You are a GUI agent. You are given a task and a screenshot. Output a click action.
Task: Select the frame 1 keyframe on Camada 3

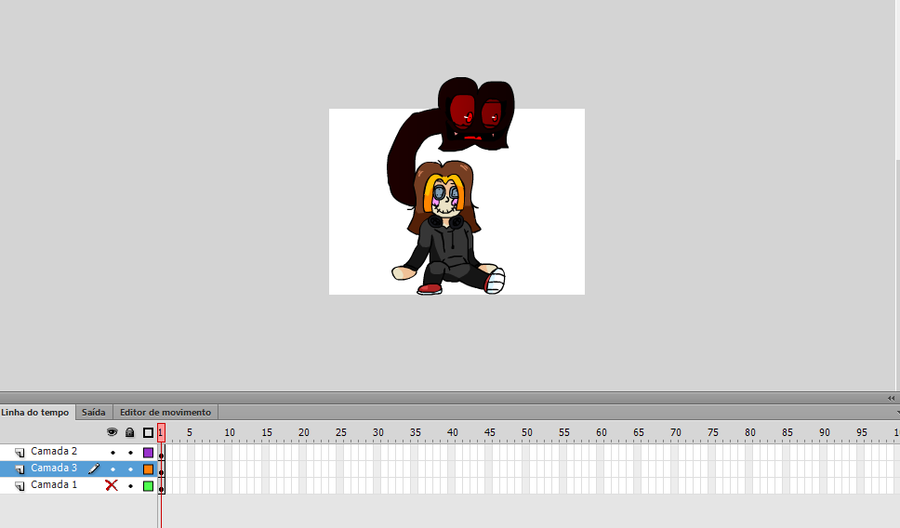click(x=162, y=469)
